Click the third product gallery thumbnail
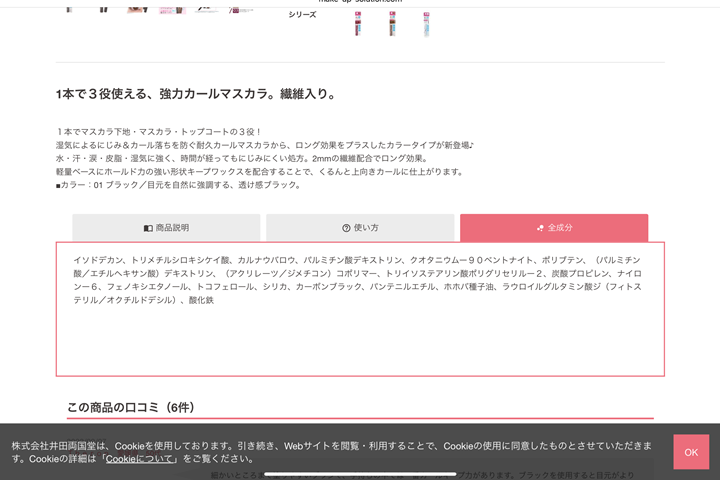 point(138,6)
